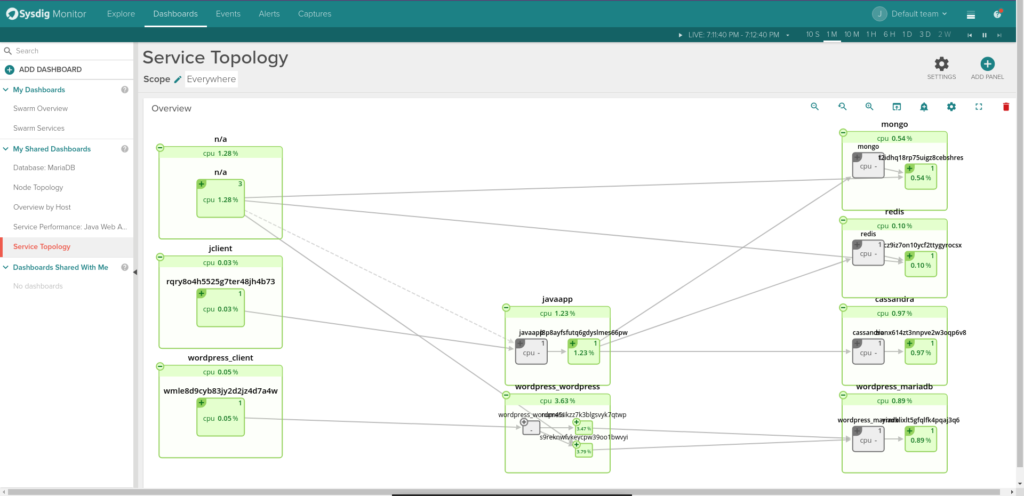This screenshot has height=496, width=1024.
Task: Collapse the jclient group box
Action: tap(160, 258)
